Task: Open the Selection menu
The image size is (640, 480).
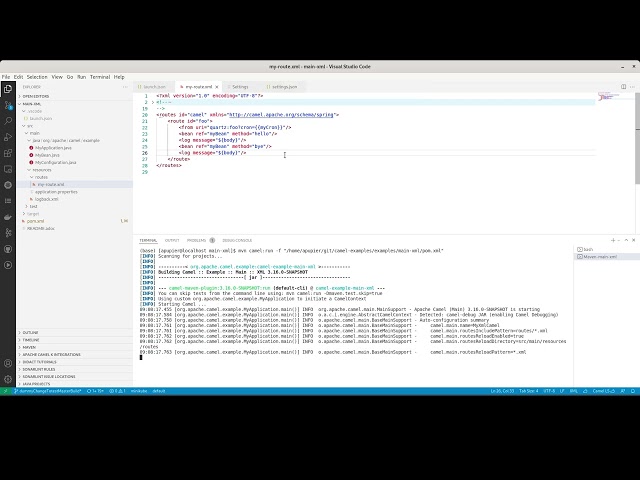Action: click(x=37, y=77)
